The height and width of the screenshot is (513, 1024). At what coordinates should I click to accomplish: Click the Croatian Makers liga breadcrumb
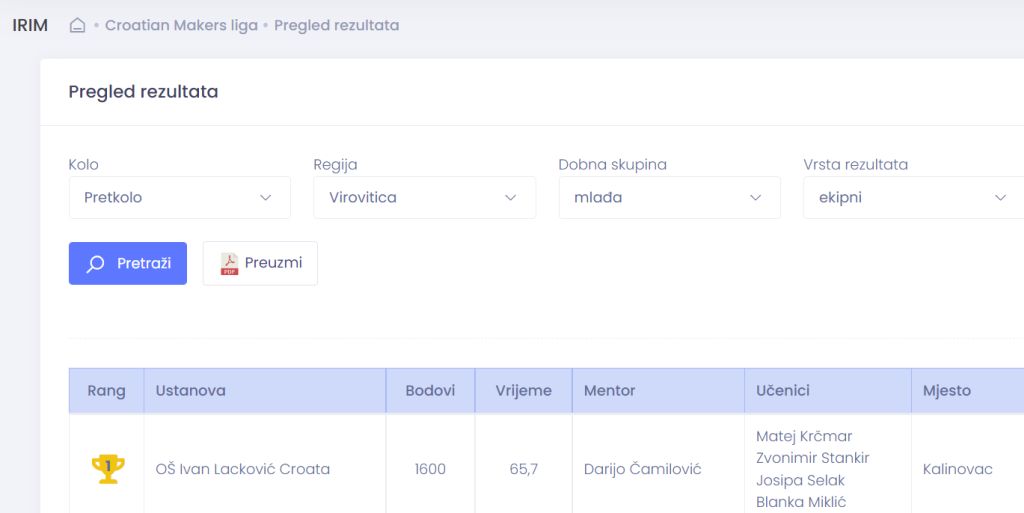[182, 25]
